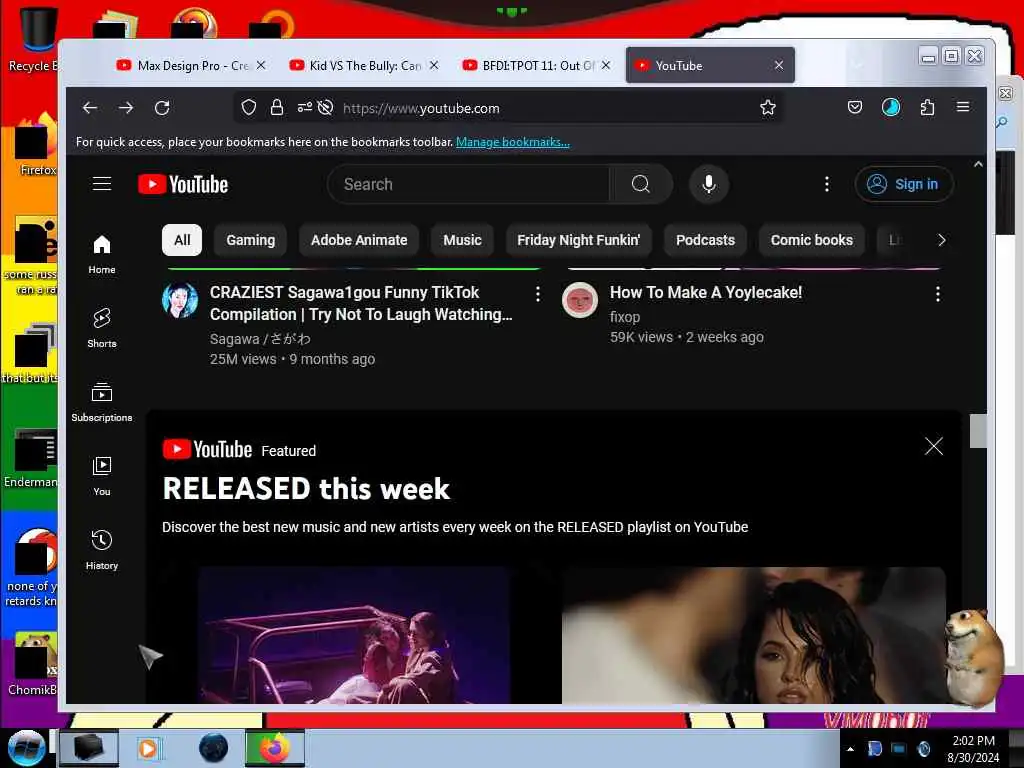1024x768 pixels.
Task: Open the site permissions icon in address bar
Action: tap(304, 108)
